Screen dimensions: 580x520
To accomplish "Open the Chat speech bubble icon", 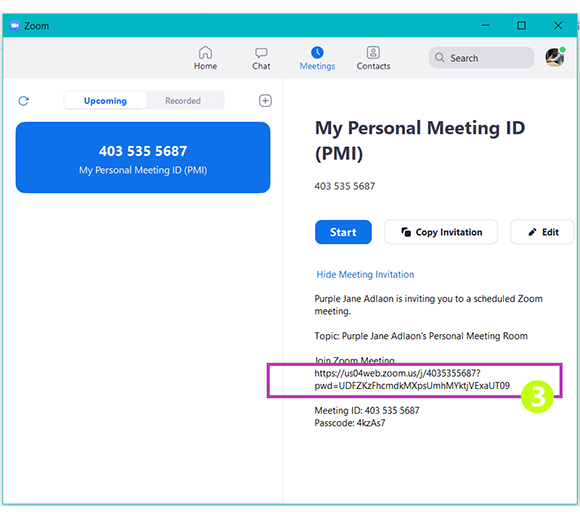I will coord(261,53).
